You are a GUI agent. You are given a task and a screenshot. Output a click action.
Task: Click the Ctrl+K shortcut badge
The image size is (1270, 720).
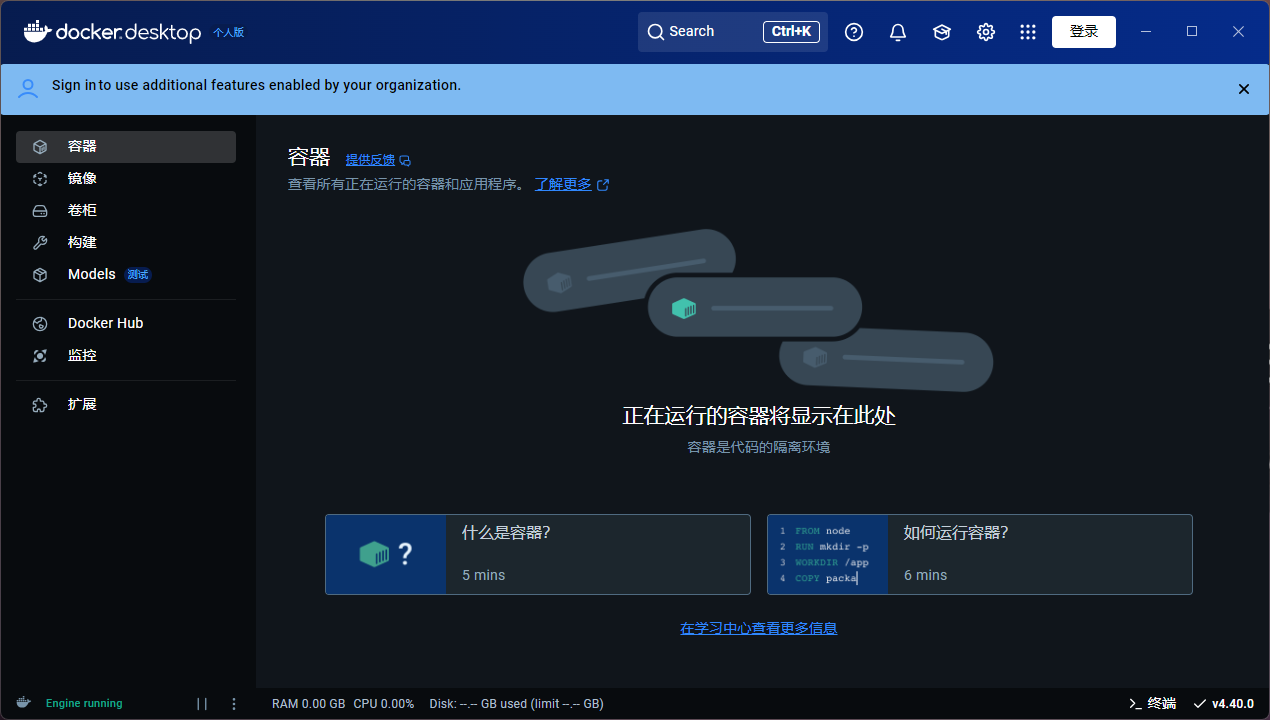click(x=791, y=32)
